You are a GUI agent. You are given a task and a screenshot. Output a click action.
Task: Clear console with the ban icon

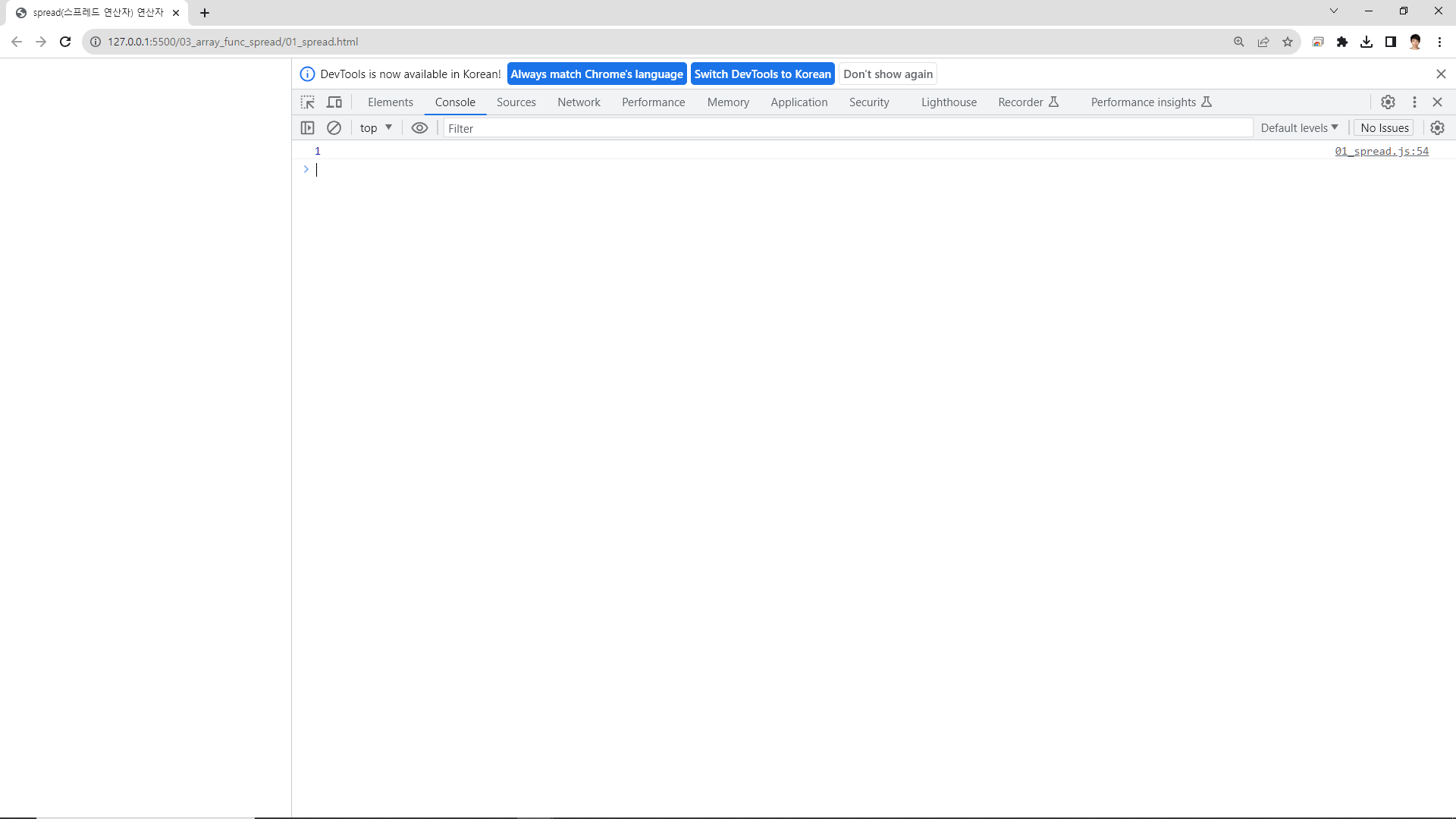(334, 128)
